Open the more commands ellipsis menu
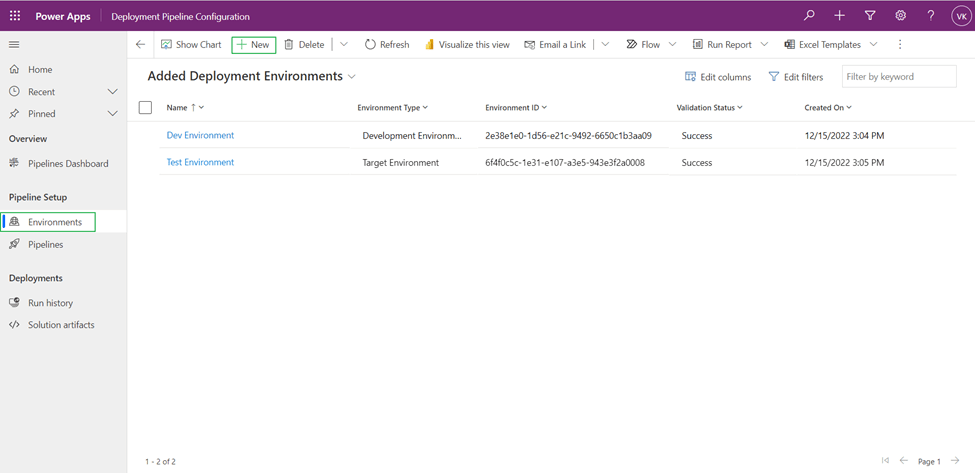Viewport: 975px width, 473px height. pyautogui.click(x=900, y=45)
